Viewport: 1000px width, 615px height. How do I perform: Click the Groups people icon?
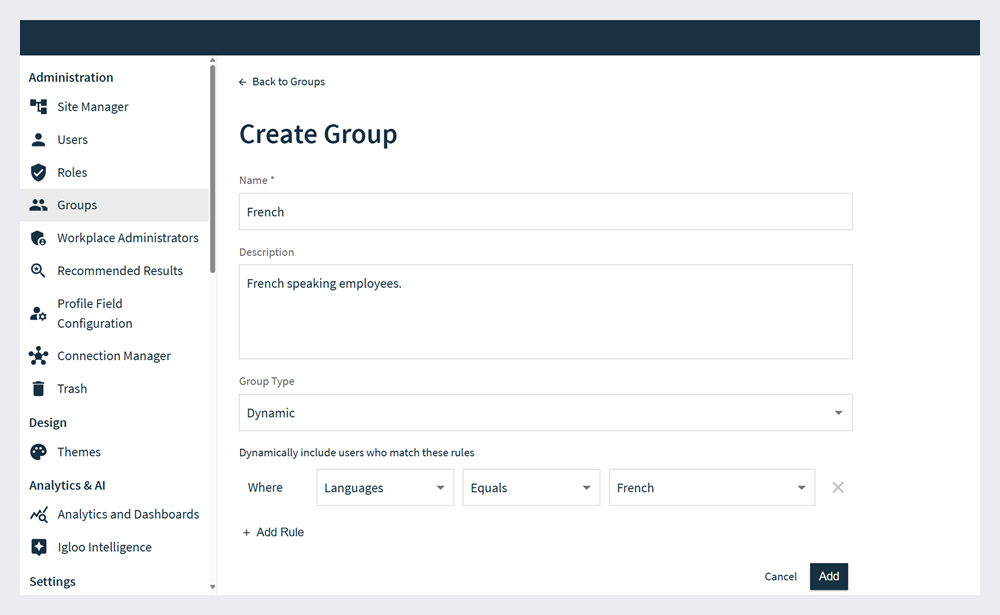click(38, 205)
